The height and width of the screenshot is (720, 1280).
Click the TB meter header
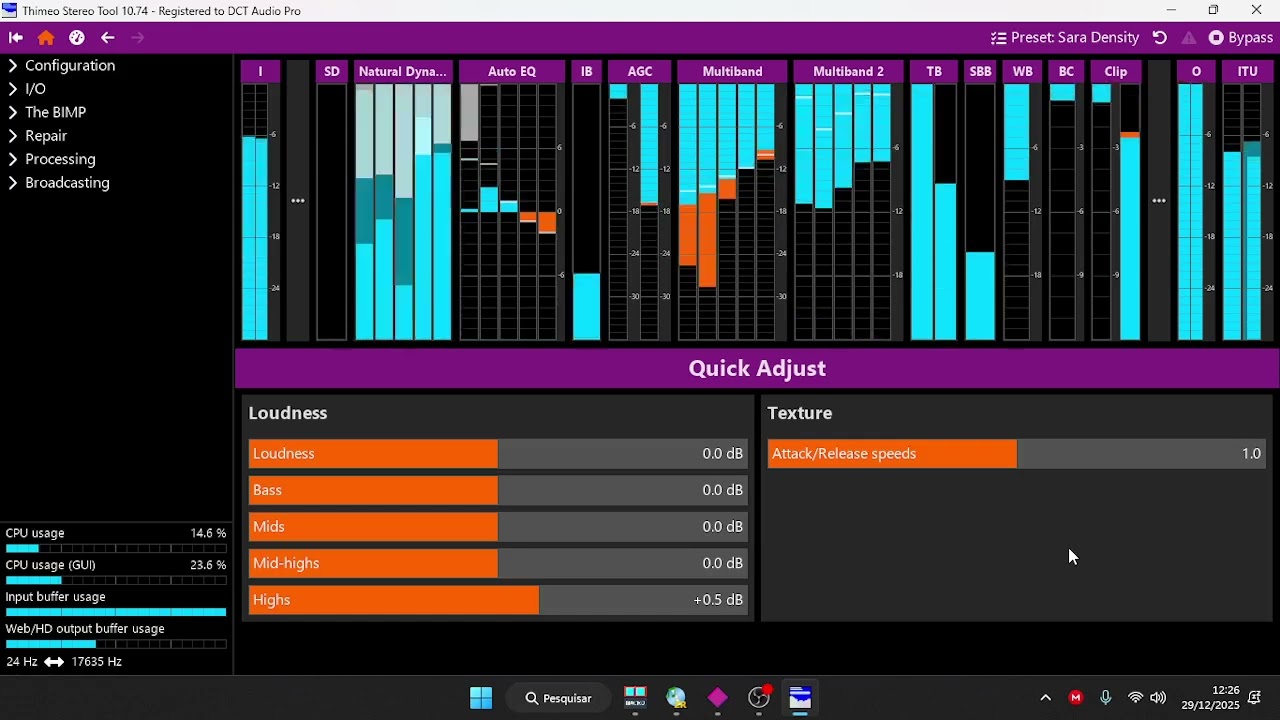coord(934,71)
